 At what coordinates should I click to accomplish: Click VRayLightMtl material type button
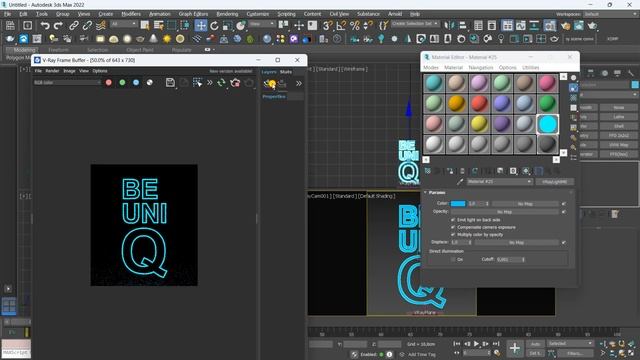pyautogui.click(x=555, y=182)
